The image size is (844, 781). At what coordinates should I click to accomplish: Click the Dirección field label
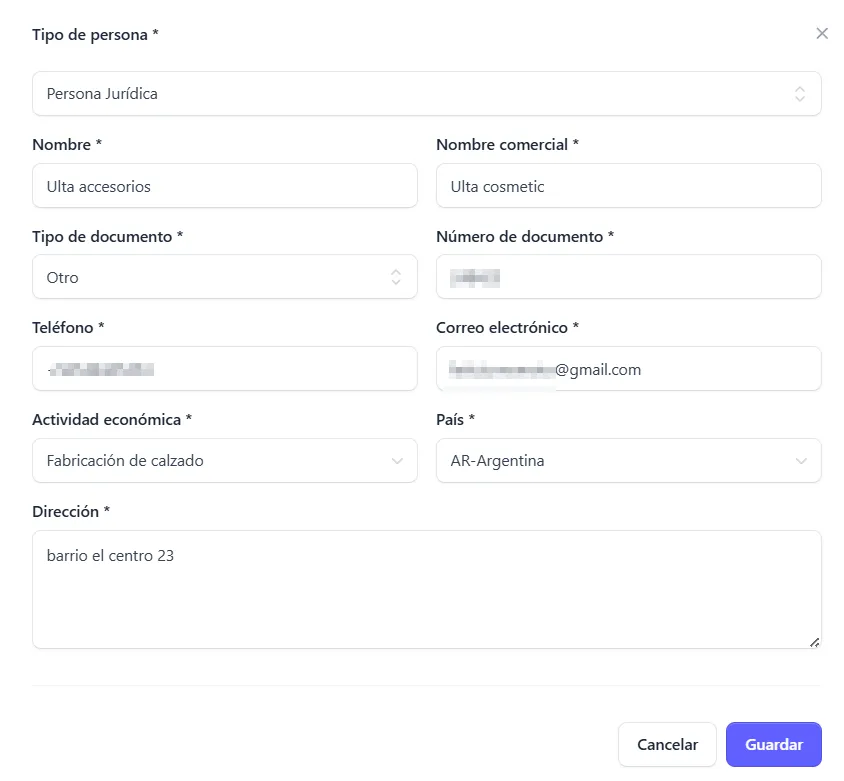click(x=71, y=512)
